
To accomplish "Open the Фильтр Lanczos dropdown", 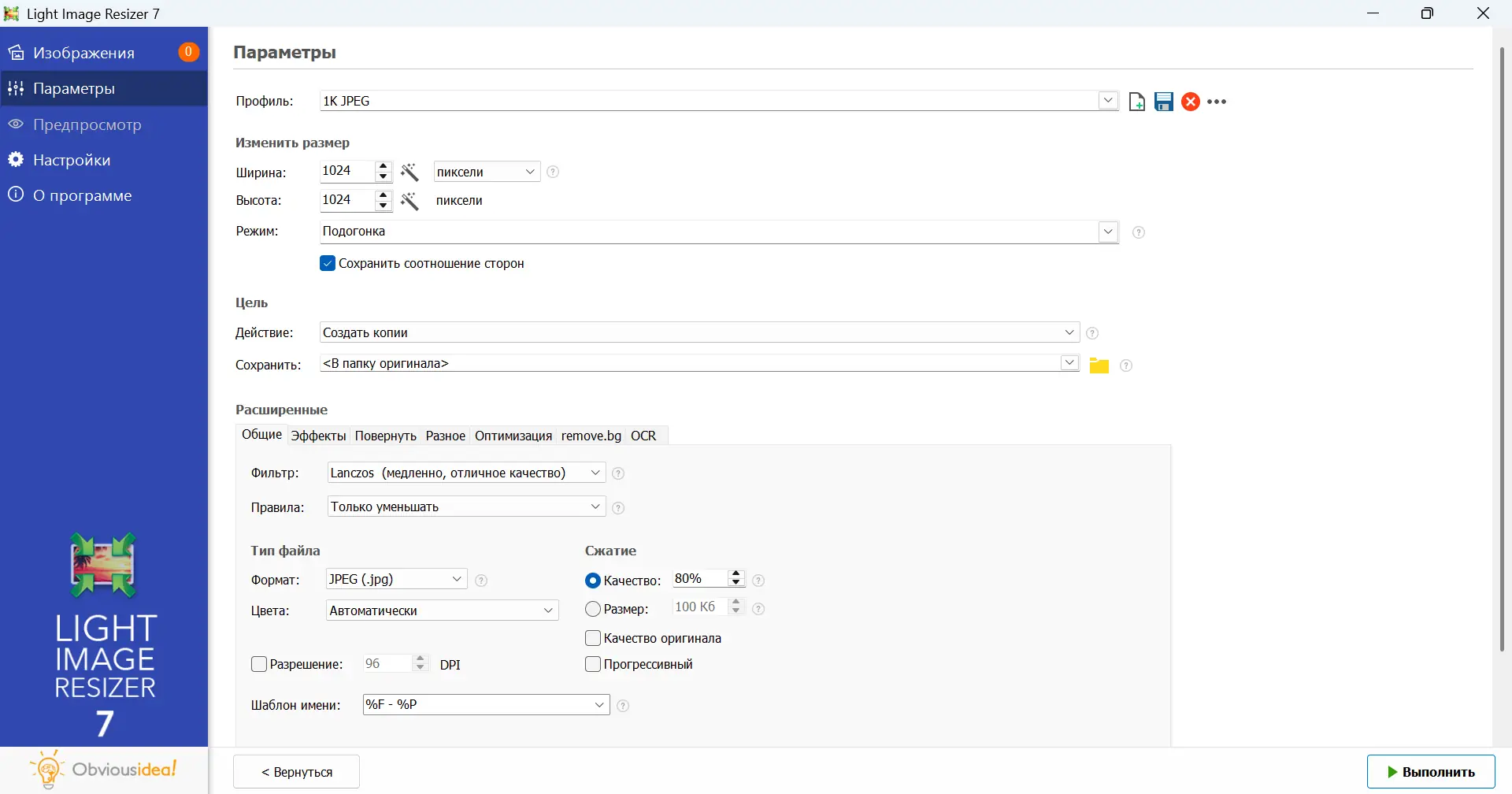I will (x=595, y=473).
